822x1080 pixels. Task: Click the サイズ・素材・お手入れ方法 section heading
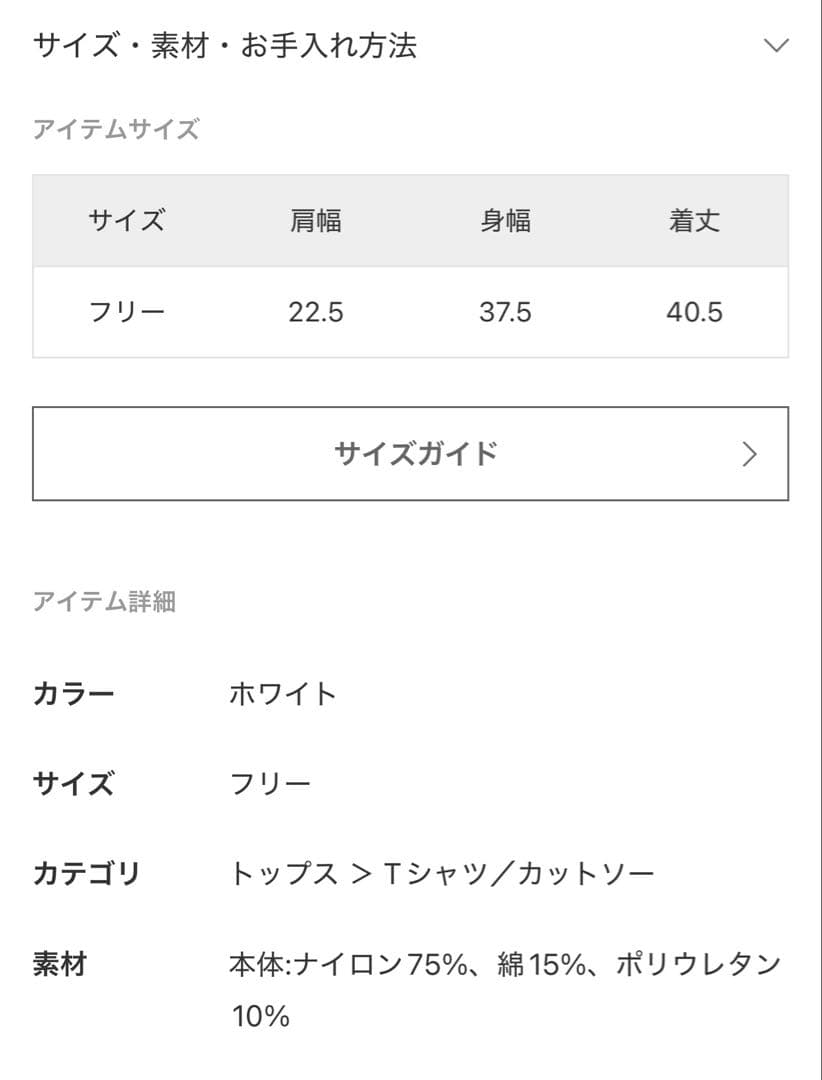[x=225, y=46]
